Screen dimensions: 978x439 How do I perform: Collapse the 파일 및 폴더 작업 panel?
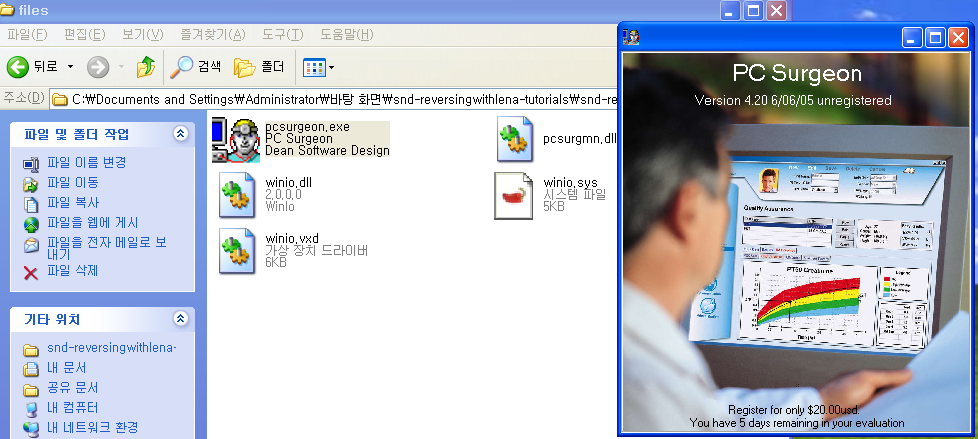[x=180, y=133]
